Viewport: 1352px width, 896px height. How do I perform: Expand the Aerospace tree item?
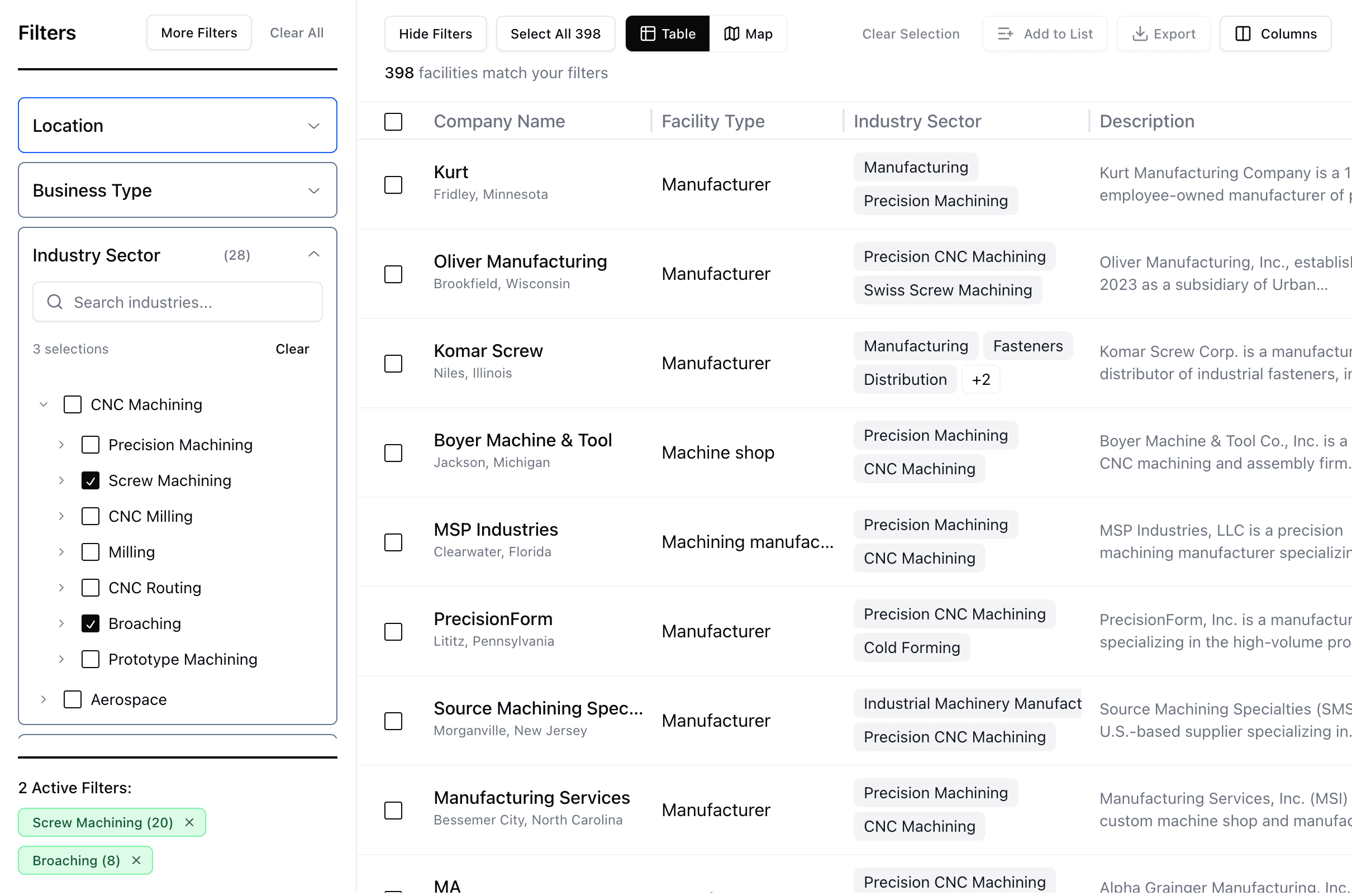click(x=43, y=699)
